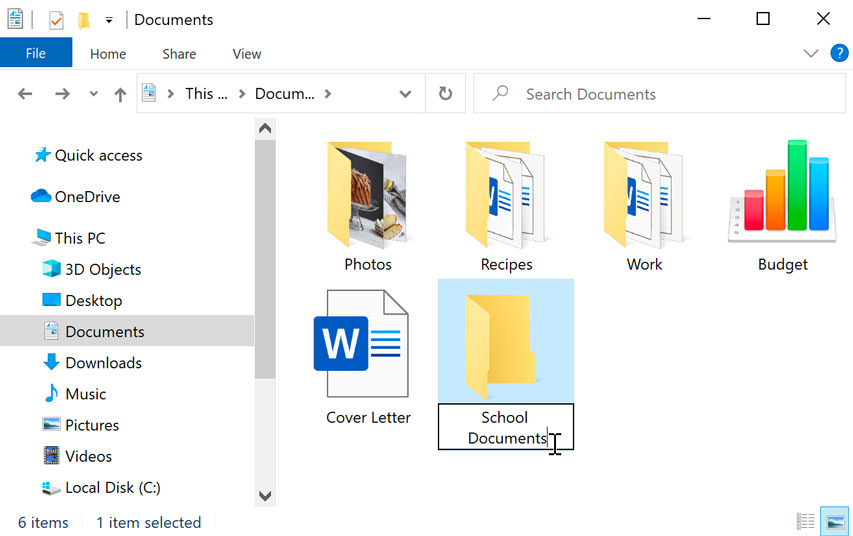
Task: Switch to Large icons view layout
Action: pyautogui.click(x=834, y=521)
